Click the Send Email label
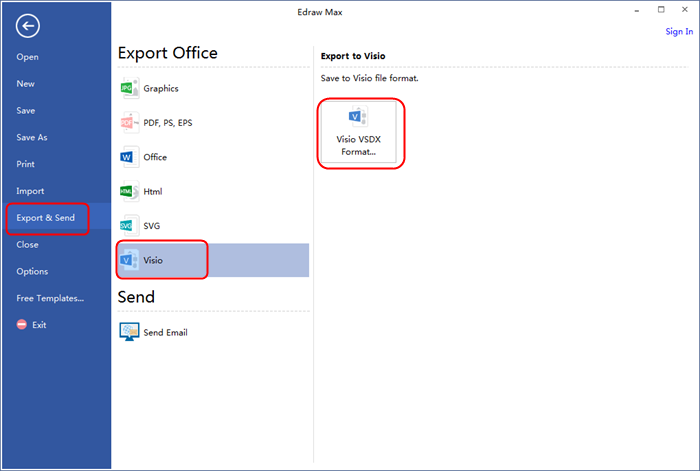 click(x=165, y=332)
